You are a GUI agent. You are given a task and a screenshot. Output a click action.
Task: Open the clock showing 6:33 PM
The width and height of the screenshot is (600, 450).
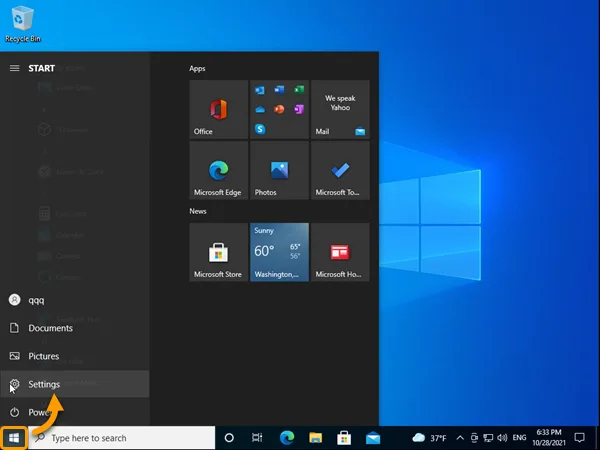pos(548,438)
